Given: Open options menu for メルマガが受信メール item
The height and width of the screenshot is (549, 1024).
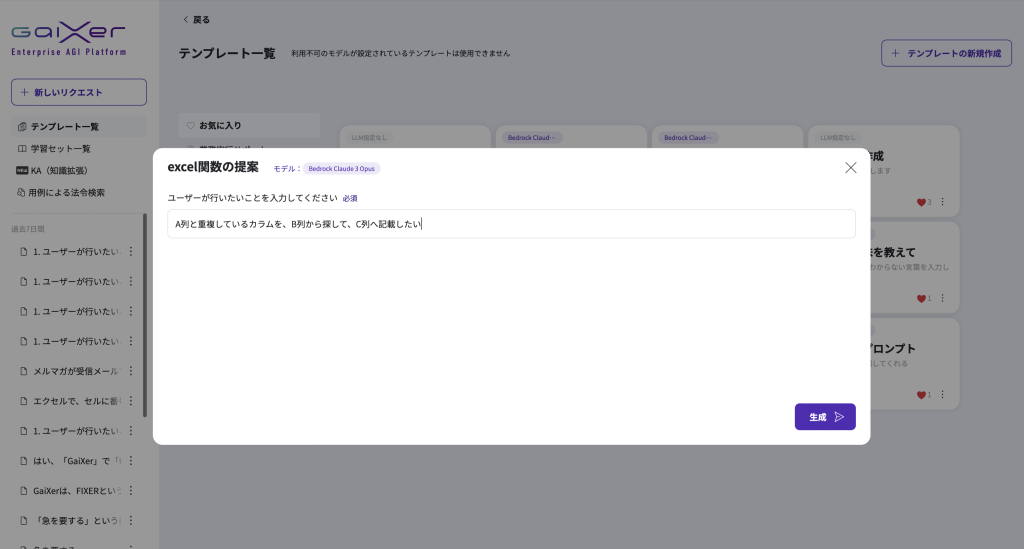Looking at the screenshot, I should click(x=130, y=371).
